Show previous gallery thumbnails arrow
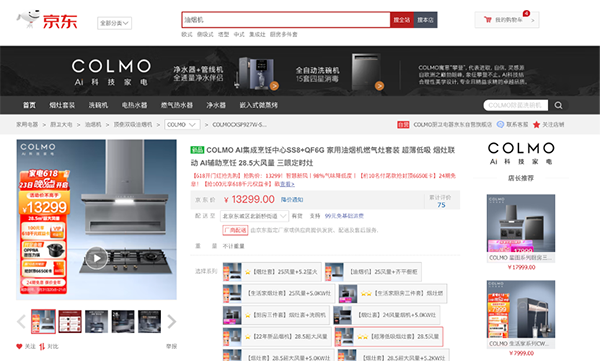 click(21, 322)
